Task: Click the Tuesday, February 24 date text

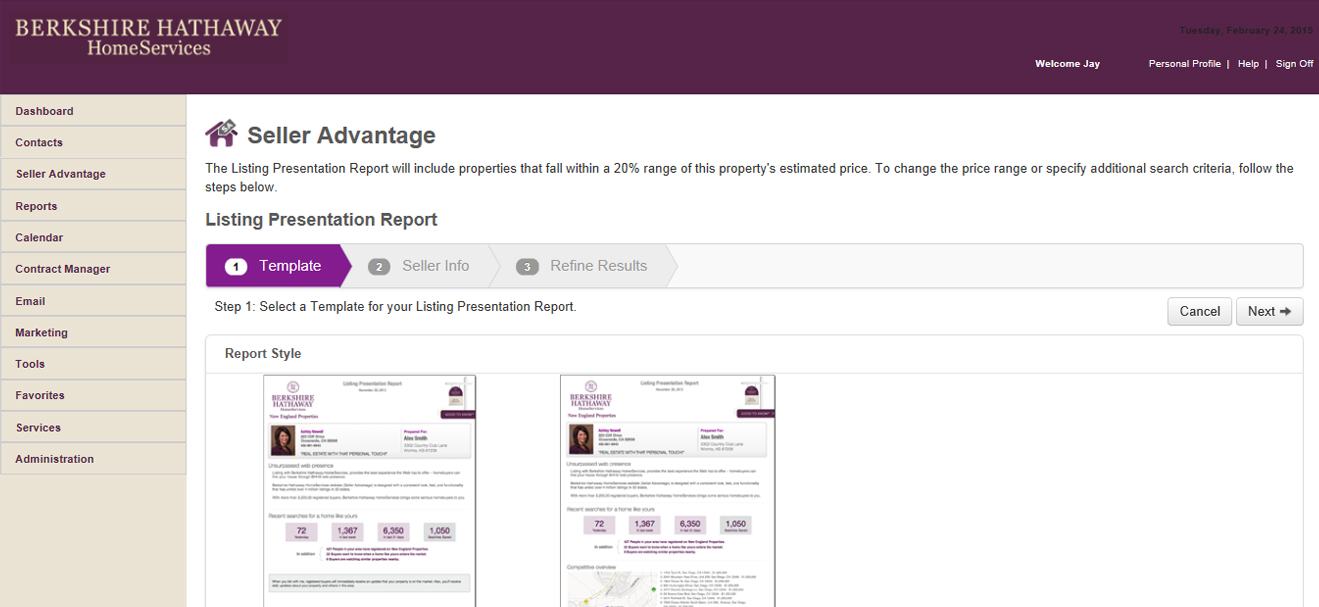Action: point(1247,30)
